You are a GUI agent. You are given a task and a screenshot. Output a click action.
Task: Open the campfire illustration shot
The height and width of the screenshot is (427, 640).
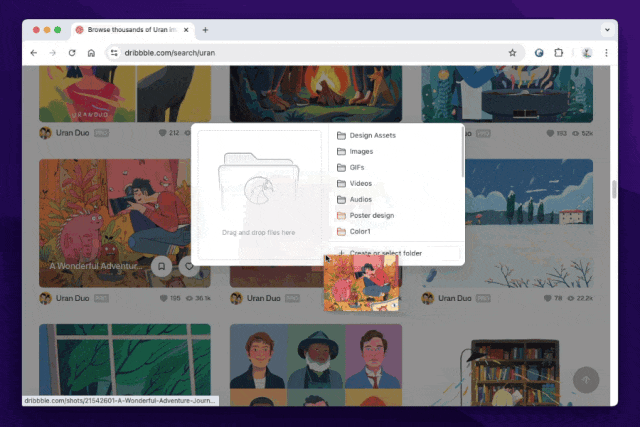[316, 94]
